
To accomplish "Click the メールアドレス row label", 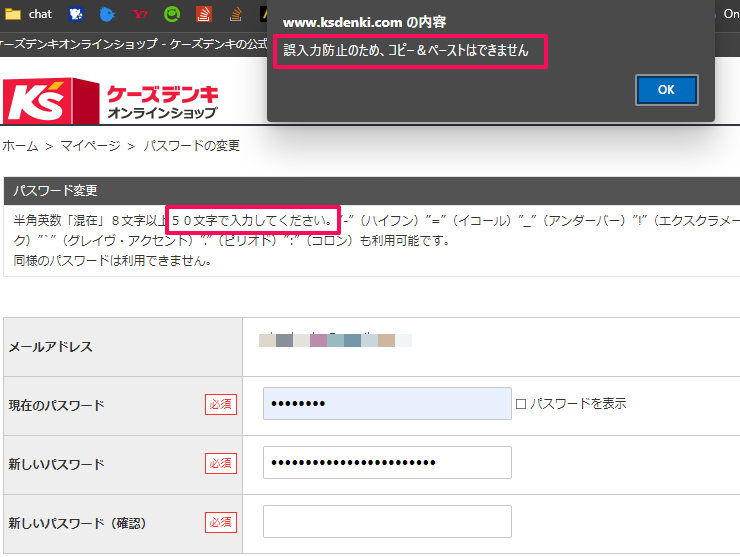I will [50, 347].
